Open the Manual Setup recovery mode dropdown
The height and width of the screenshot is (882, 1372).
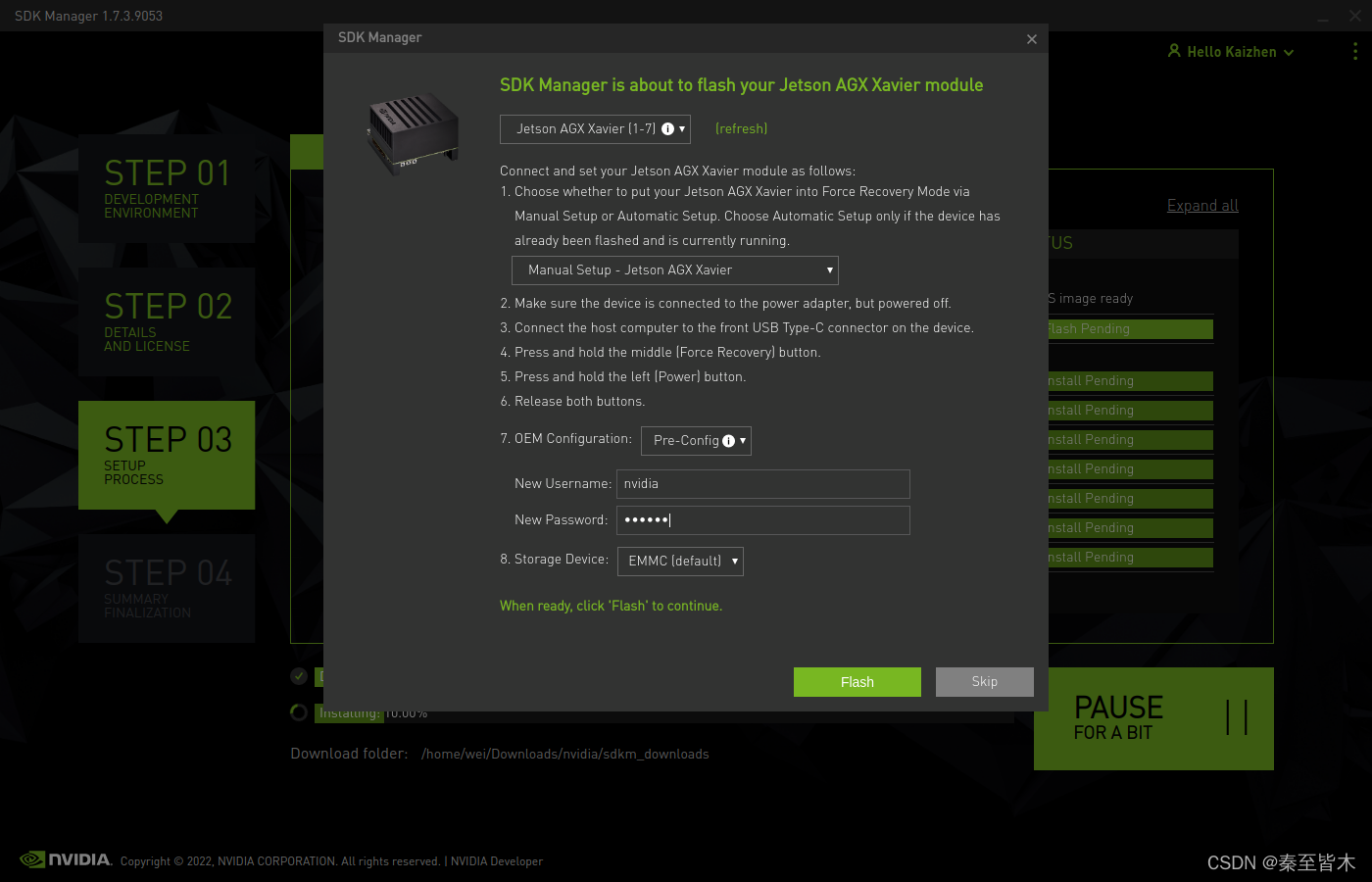(x=675, y=270)
